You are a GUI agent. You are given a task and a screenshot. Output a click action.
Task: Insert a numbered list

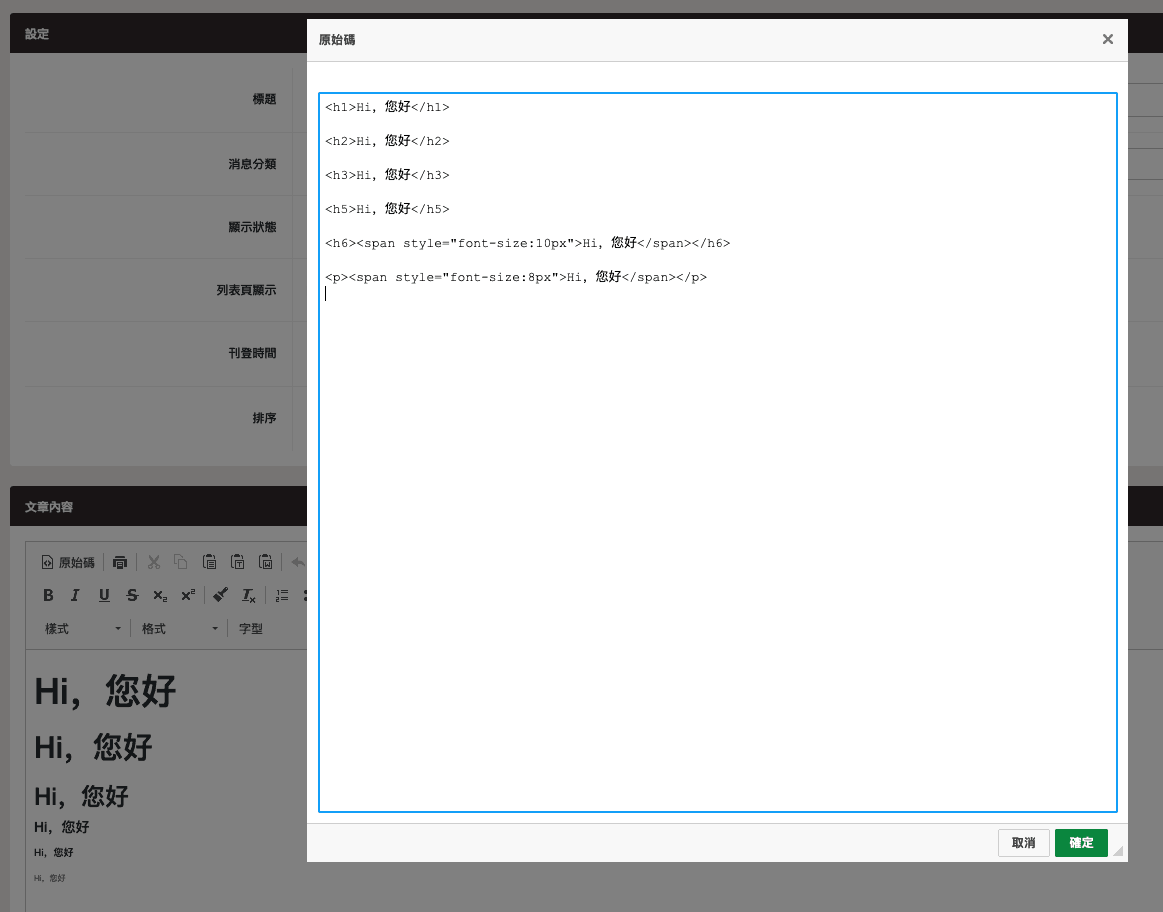click(282, 596)
